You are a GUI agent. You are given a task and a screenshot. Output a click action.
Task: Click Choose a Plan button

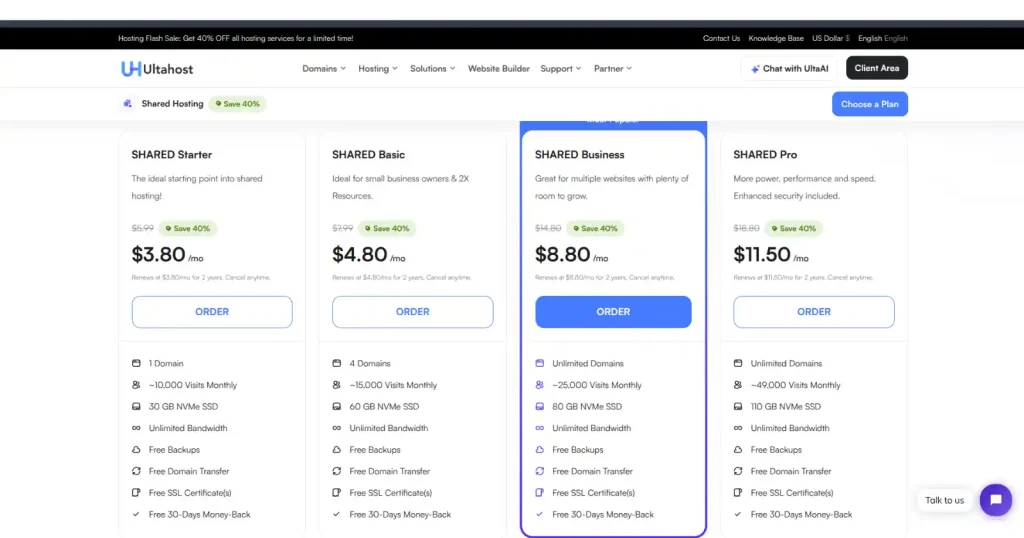point(869,104)
